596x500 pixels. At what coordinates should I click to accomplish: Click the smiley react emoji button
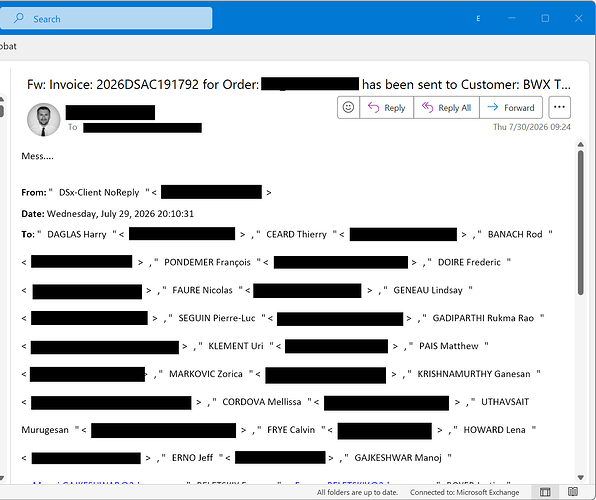click(x=348, y=108)
